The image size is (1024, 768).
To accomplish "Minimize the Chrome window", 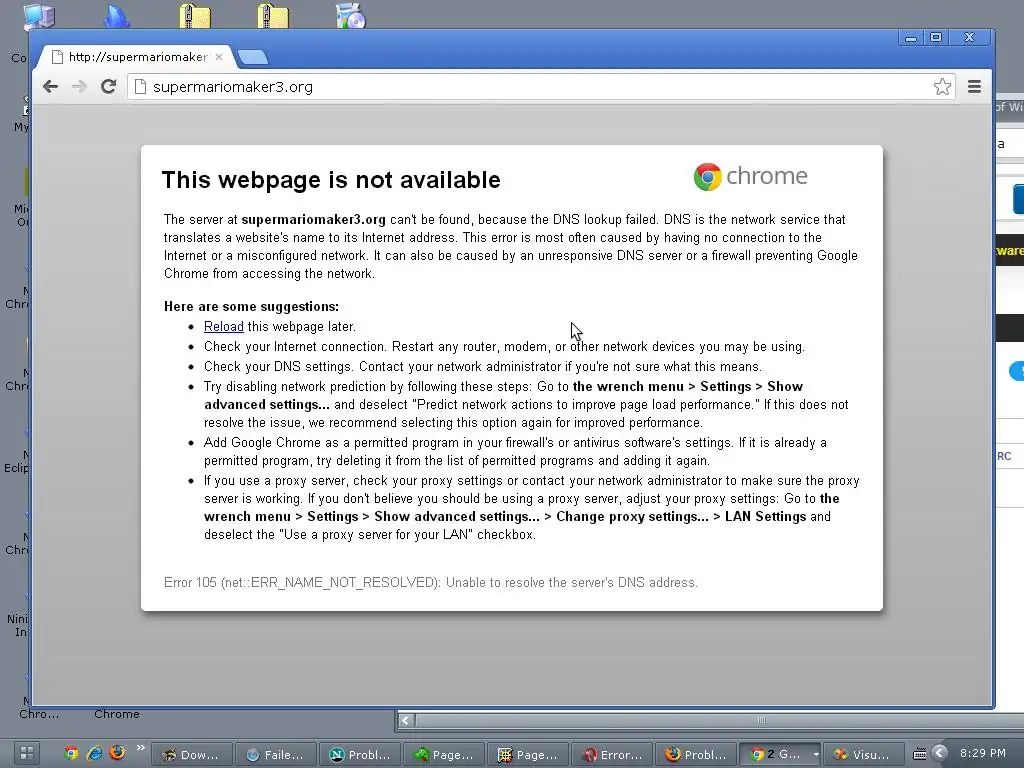I will (x=910, y=38).
